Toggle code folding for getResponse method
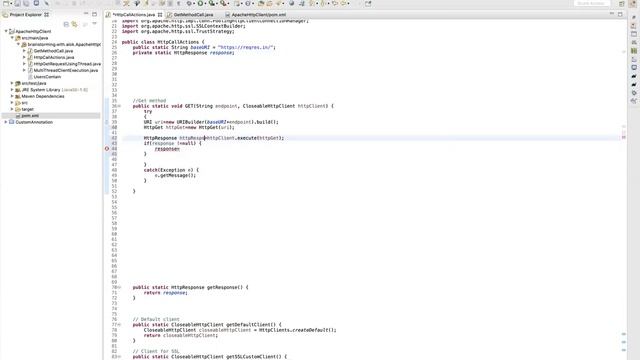The image size is (640, 360). (119, 287)
